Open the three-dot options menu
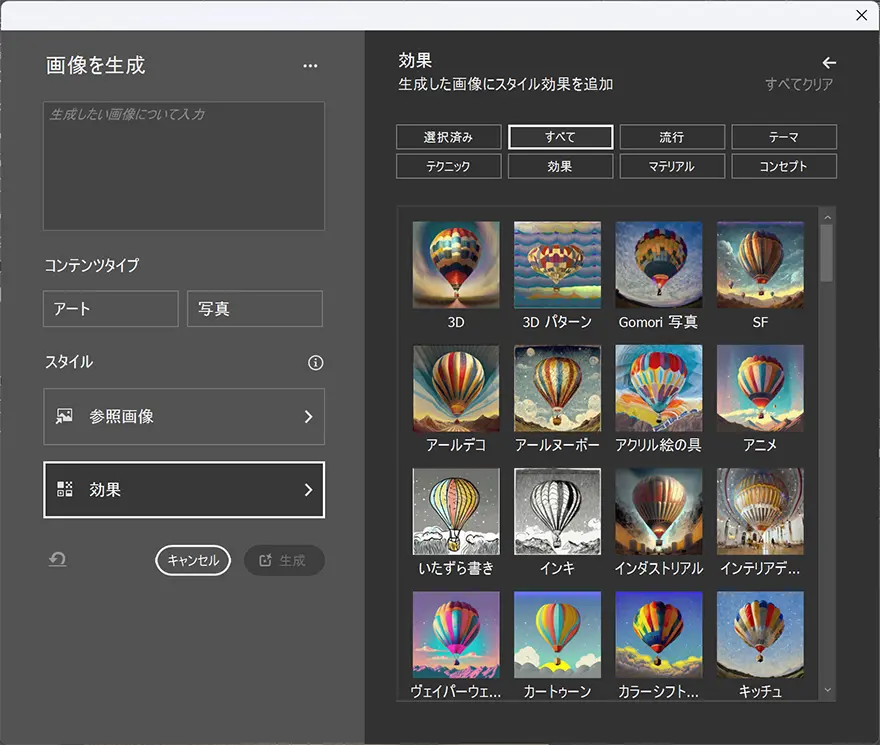Viewport: 880px width, 745px height. click(310, 66)
